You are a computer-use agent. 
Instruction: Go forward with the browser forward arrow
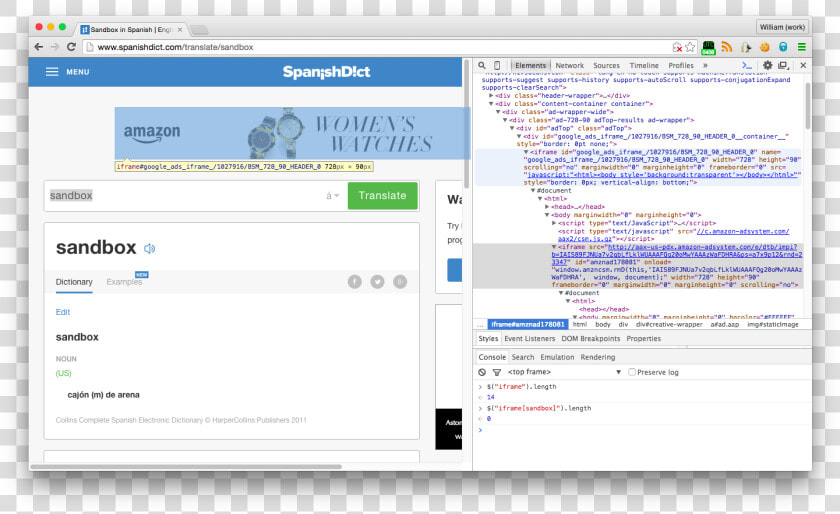pyautogui.click(x=55, y=47)
